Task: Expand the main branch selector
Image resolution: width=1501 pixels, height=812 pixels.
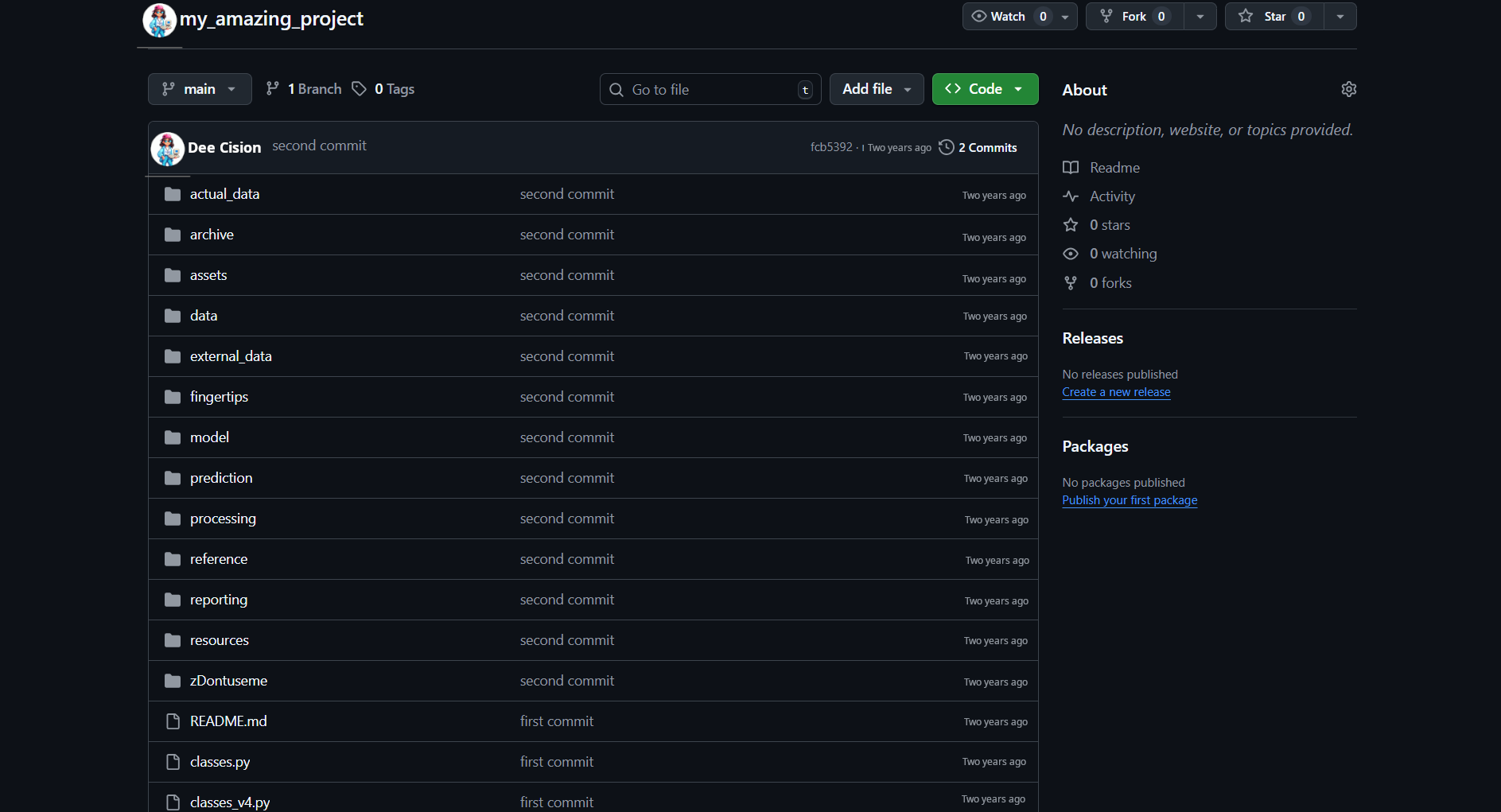Action: [x=200, y=88]
